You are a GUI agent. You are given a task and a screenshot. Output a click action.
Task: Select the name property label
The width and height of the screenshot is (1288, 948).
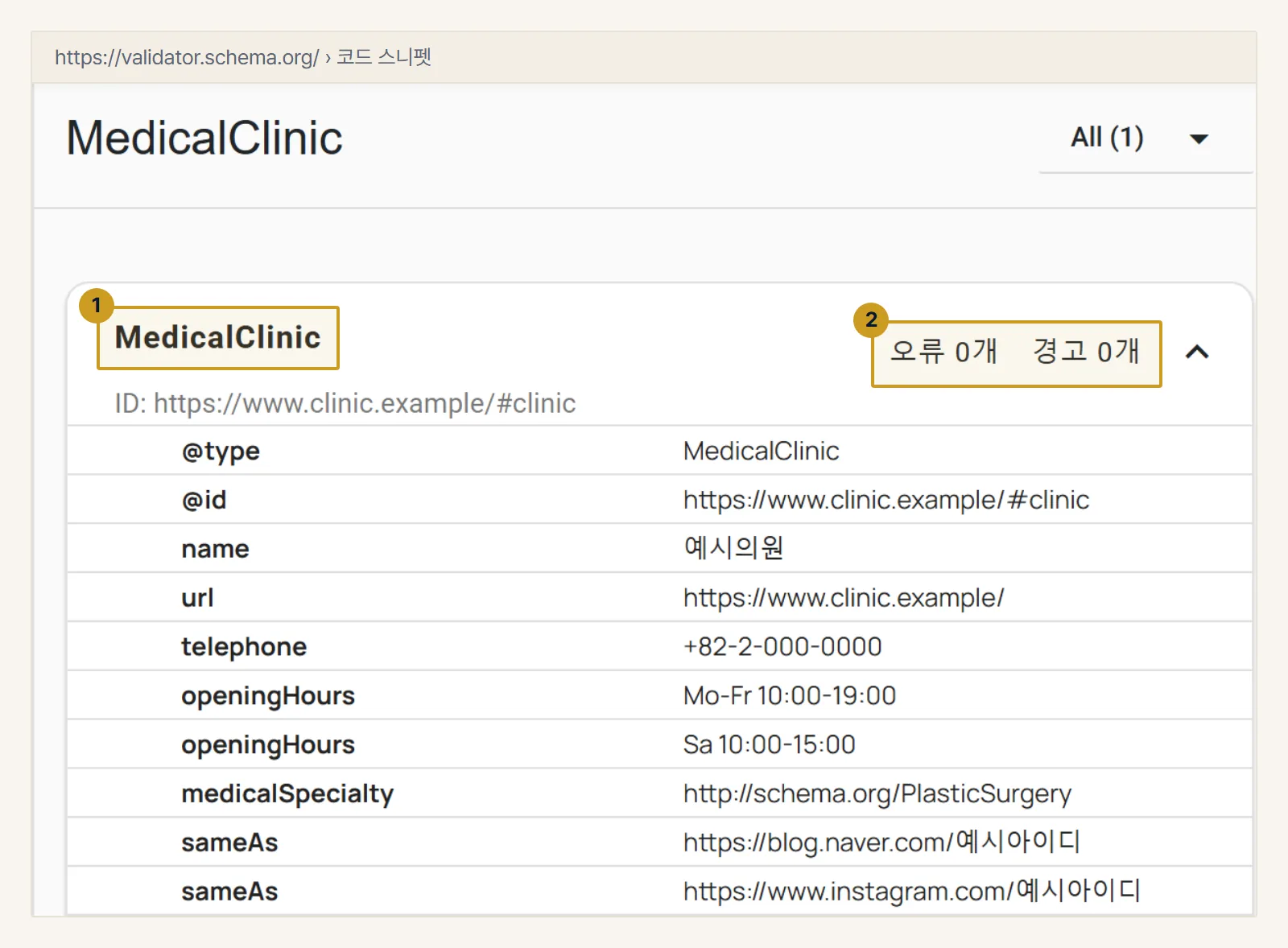pos(215,549)
